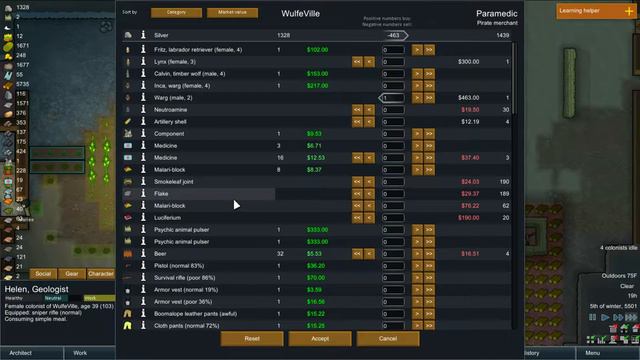View Beer info icon
Image resolution: width=640 pixels, height=360 pixels.
point(143,253)
